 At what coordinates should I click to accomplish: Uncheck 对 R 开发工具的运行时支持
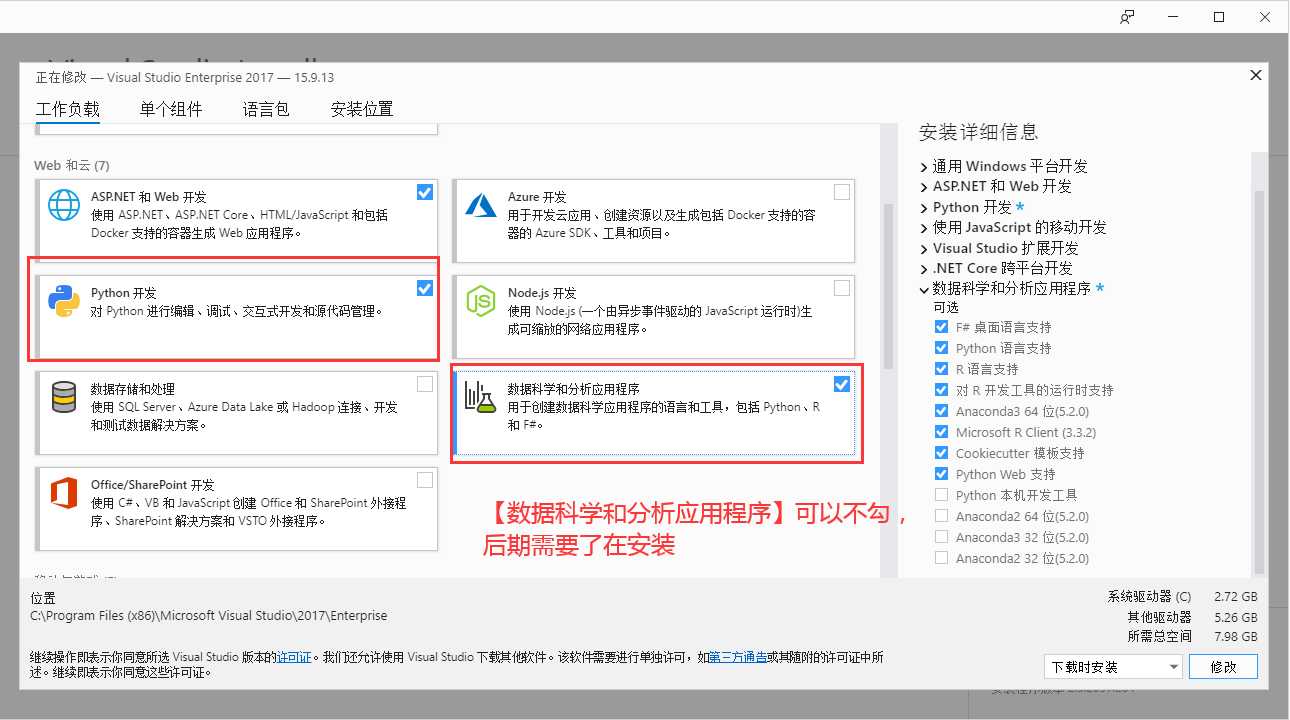941,390
